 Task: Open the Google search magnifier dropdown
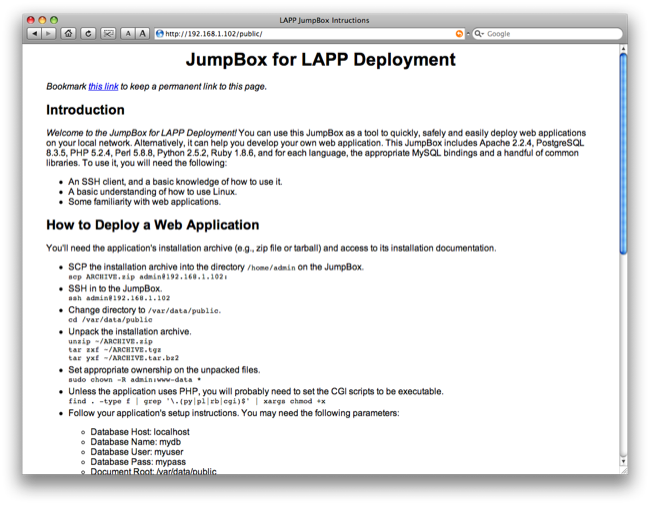[479, 34]
